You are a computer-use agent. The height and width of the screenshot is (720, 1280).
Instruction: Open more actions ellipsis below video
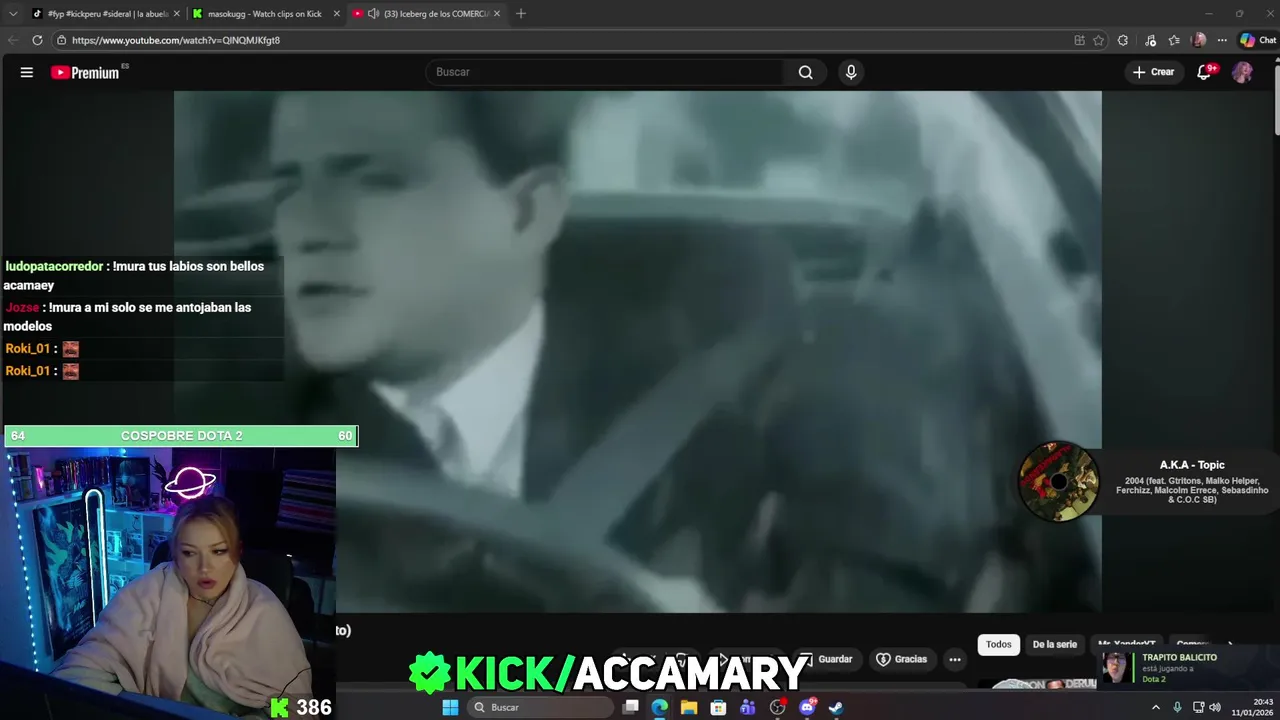coord(955,659)
